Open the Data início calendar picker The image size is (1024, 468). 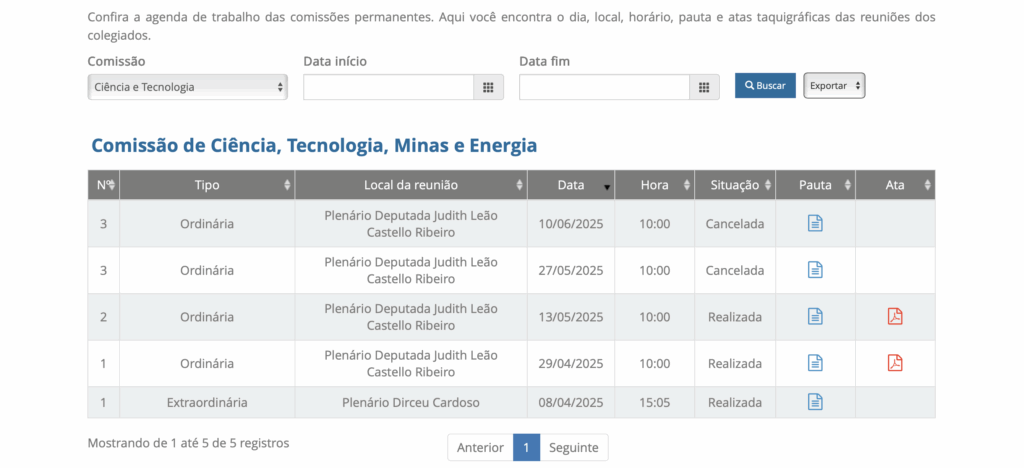[x=488, y=87]
